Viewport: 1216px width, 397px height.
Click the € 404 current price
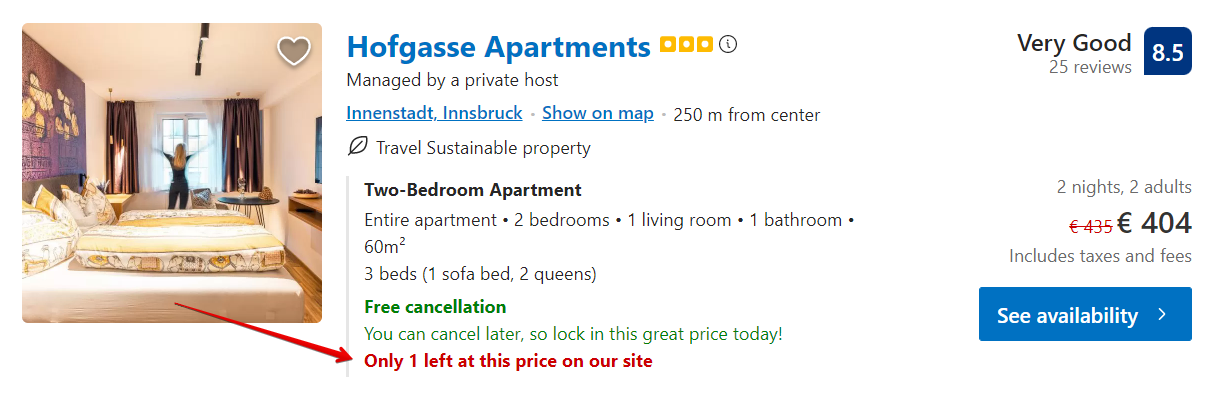pyautogui.click(x=1155, y=223)
